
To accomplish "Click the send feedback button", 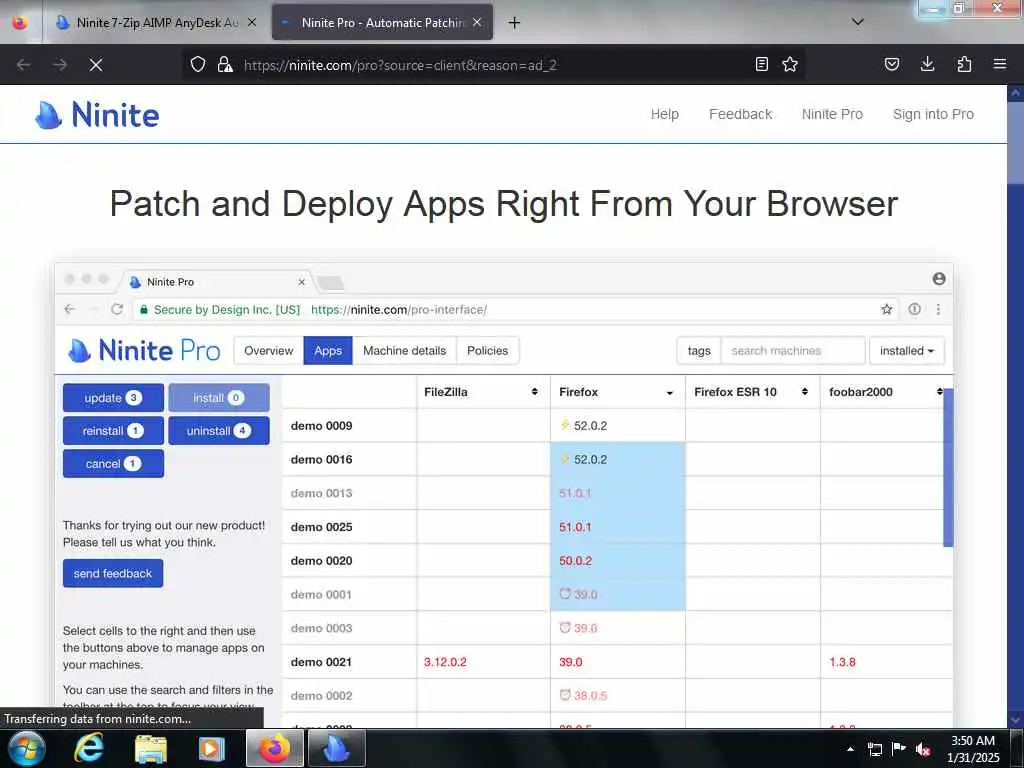I will pyautogui.click(x=113, y=573).
